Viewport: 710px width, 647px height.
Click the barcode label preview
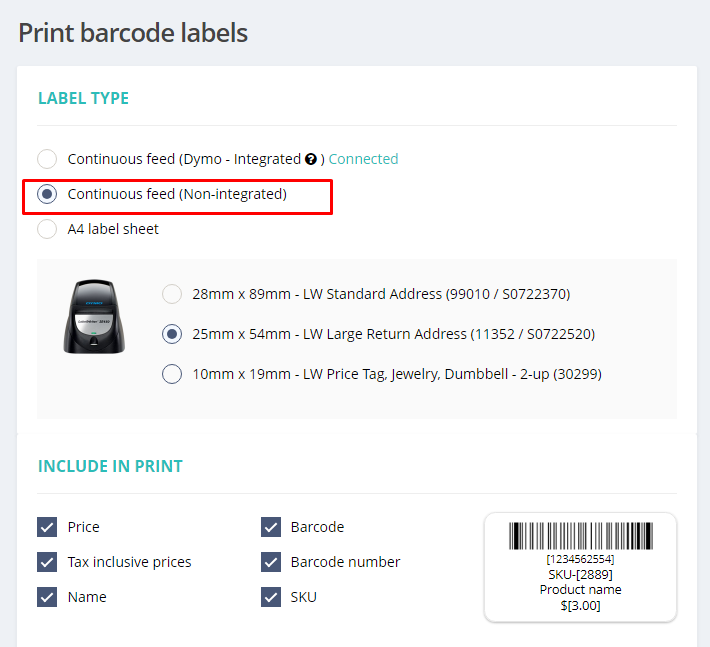pyautogui.click(x=580, y=567)
